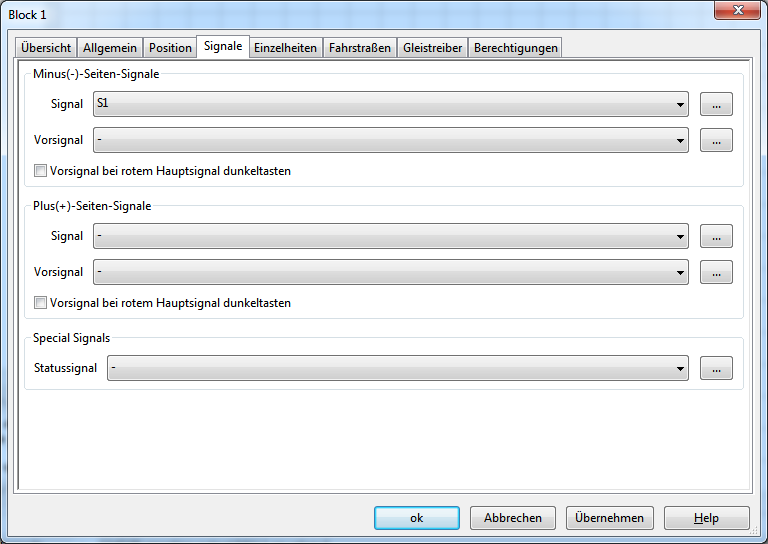Select the Berechtigungen tab
The height and width of the screenshot is (544, 768).
click(515, 48)
